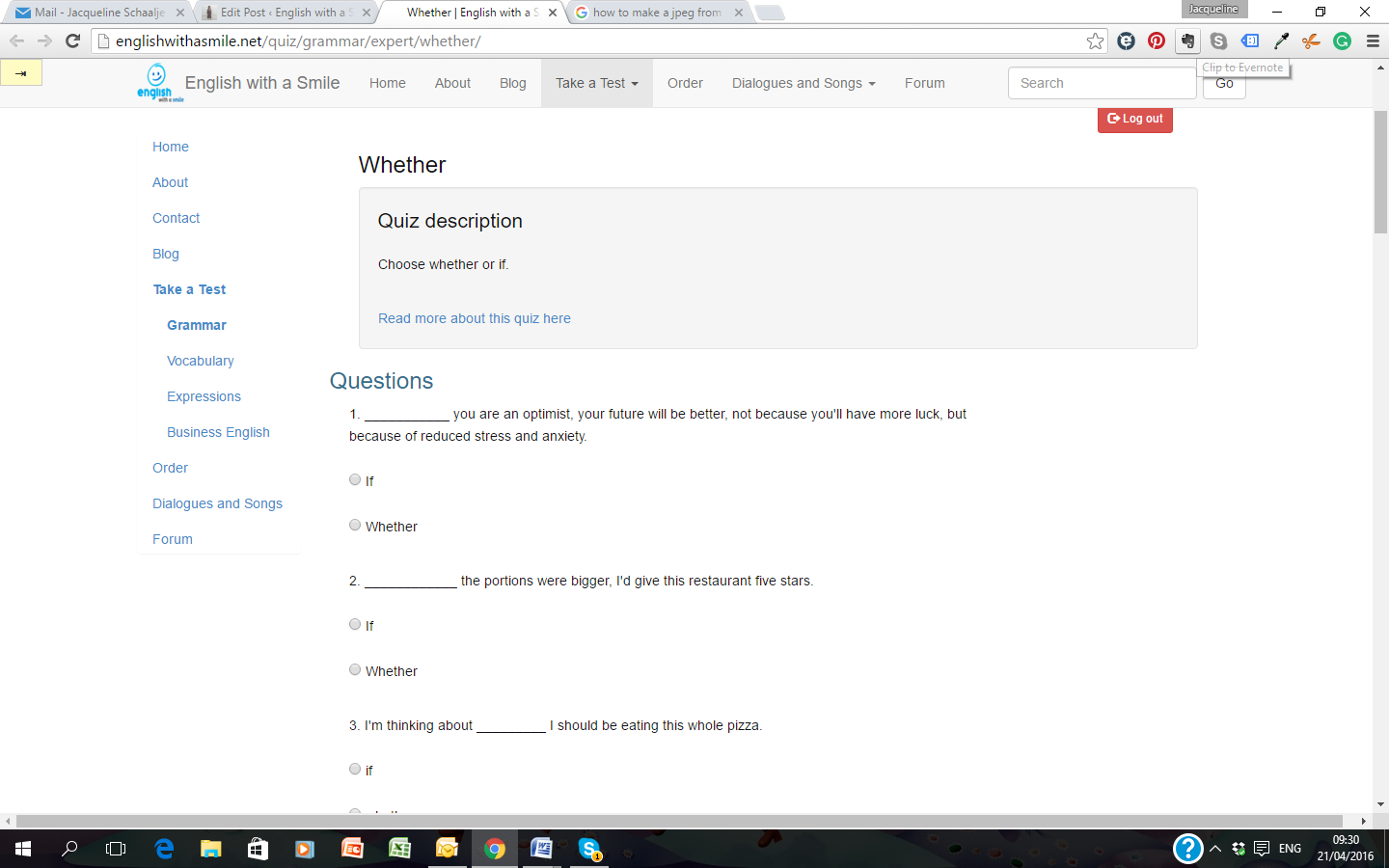This screenshot has width=1389, height=868.
Task: Expand the Take a Test dropdown
Action: 596,83
